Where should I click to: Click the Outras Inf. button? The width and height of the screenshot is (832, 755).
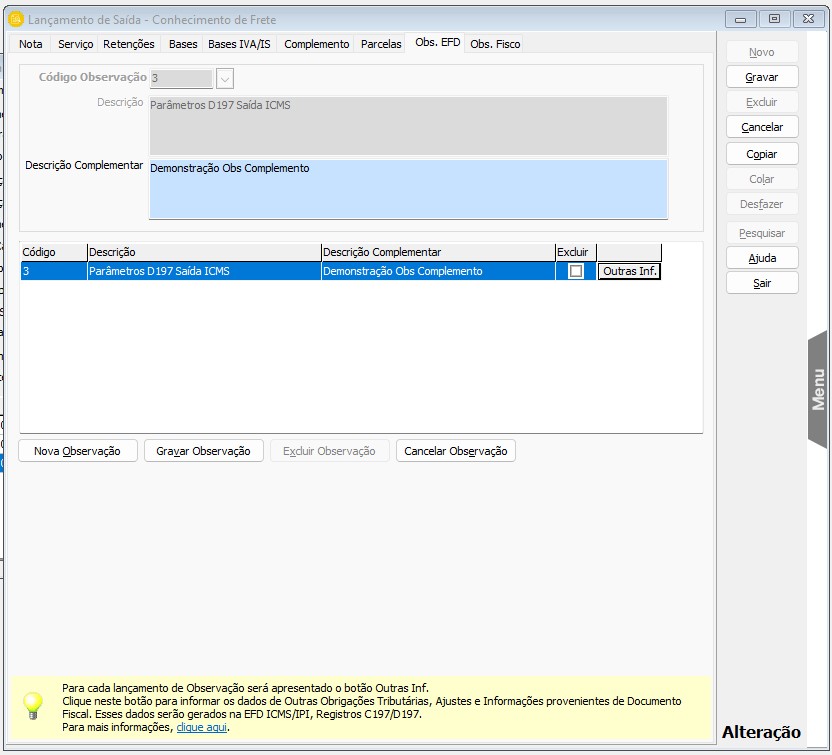630,271
